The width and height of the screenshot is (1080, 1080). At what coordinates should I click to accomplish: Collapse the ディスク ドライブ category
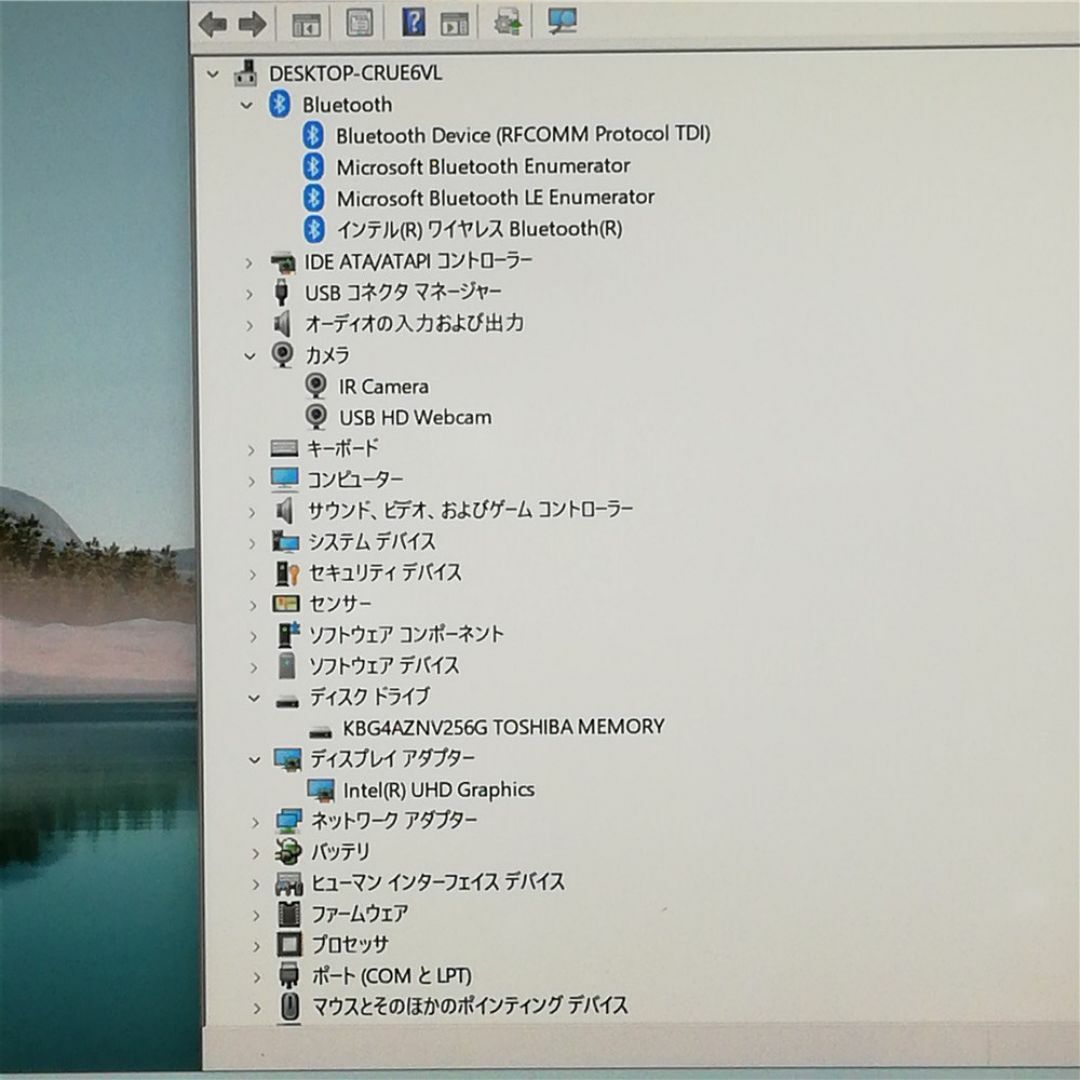click(x=254, y=698)
